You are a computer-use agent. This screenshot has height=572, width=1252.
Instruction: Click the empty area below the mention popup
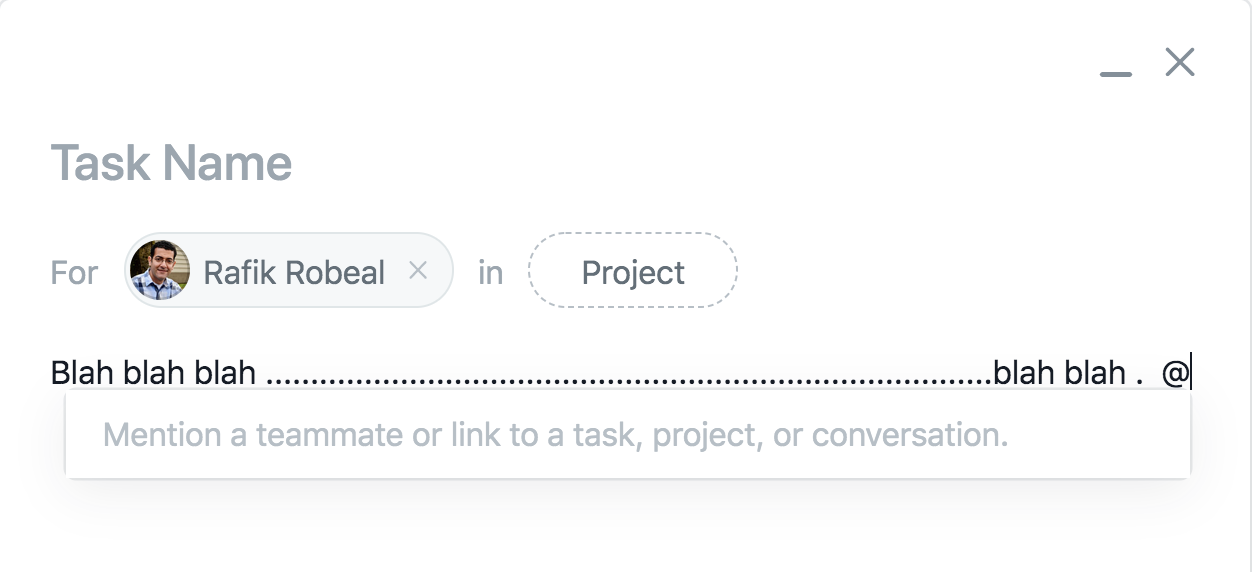point(627,525)
